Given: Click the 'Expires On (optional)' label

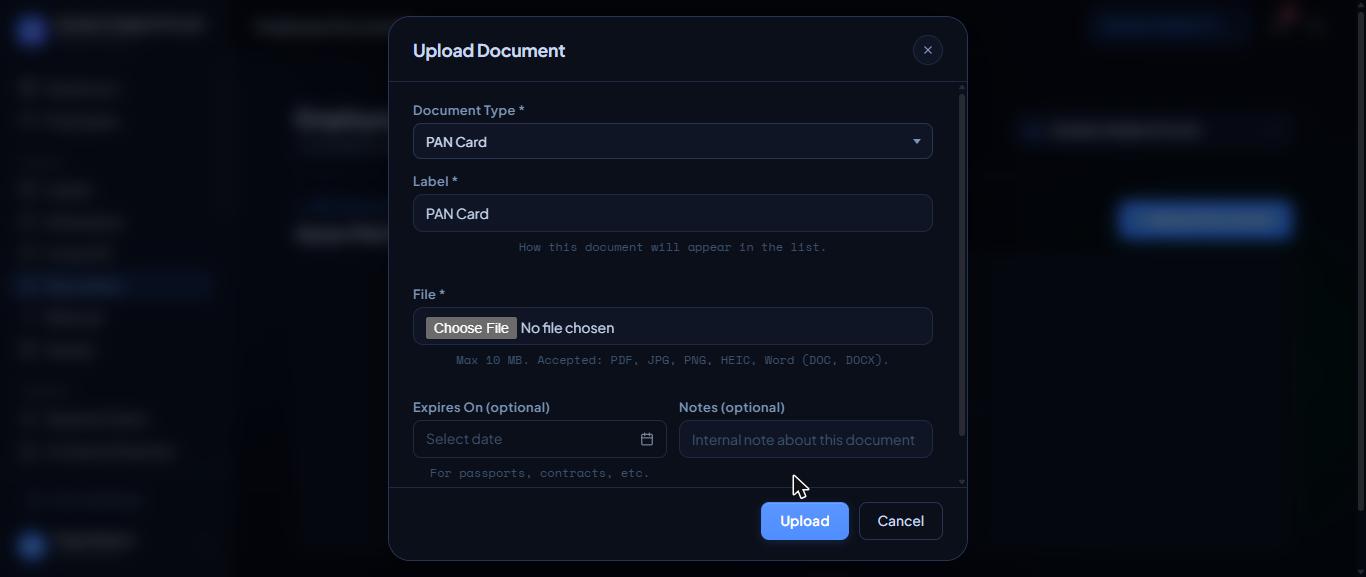Looking at the screenshot, I should pos(481,407).
